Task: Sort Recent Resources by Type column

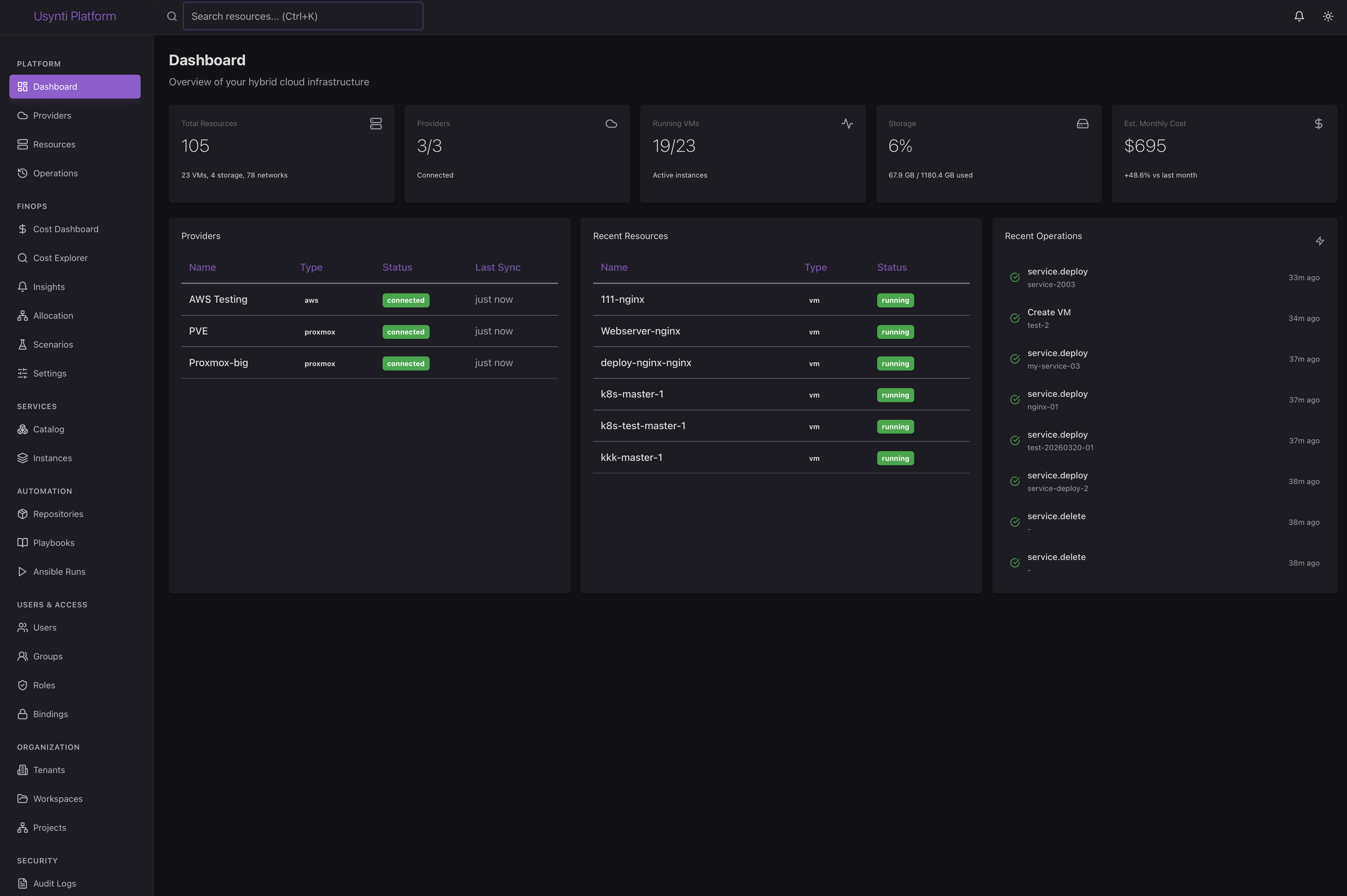Action: [x=815, y=267]
